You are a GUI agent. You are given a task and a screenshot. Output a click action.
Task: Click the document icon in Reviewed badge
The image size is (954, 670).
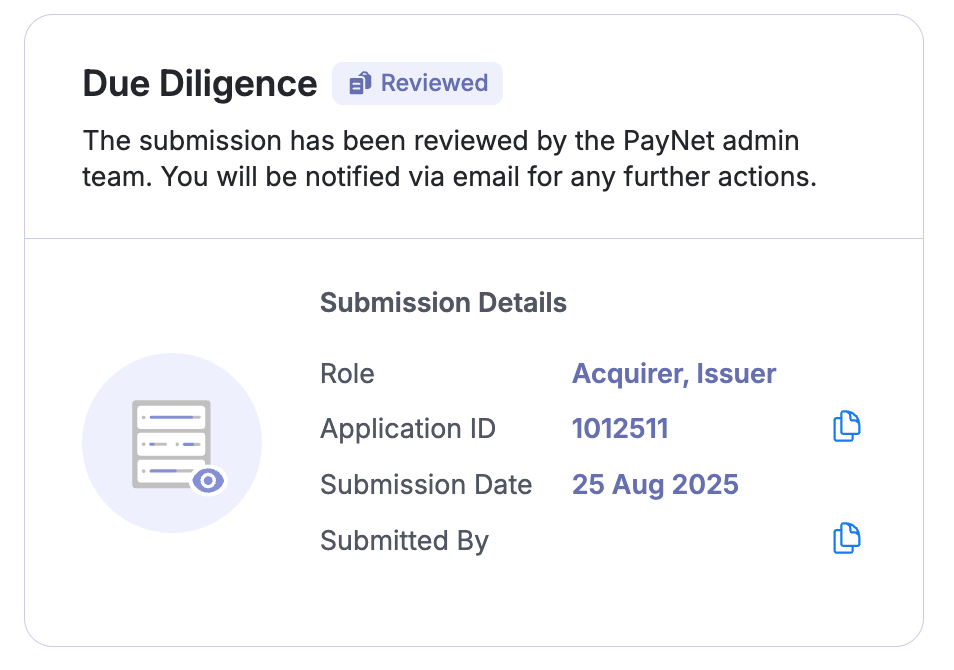[x=360, y=84]
